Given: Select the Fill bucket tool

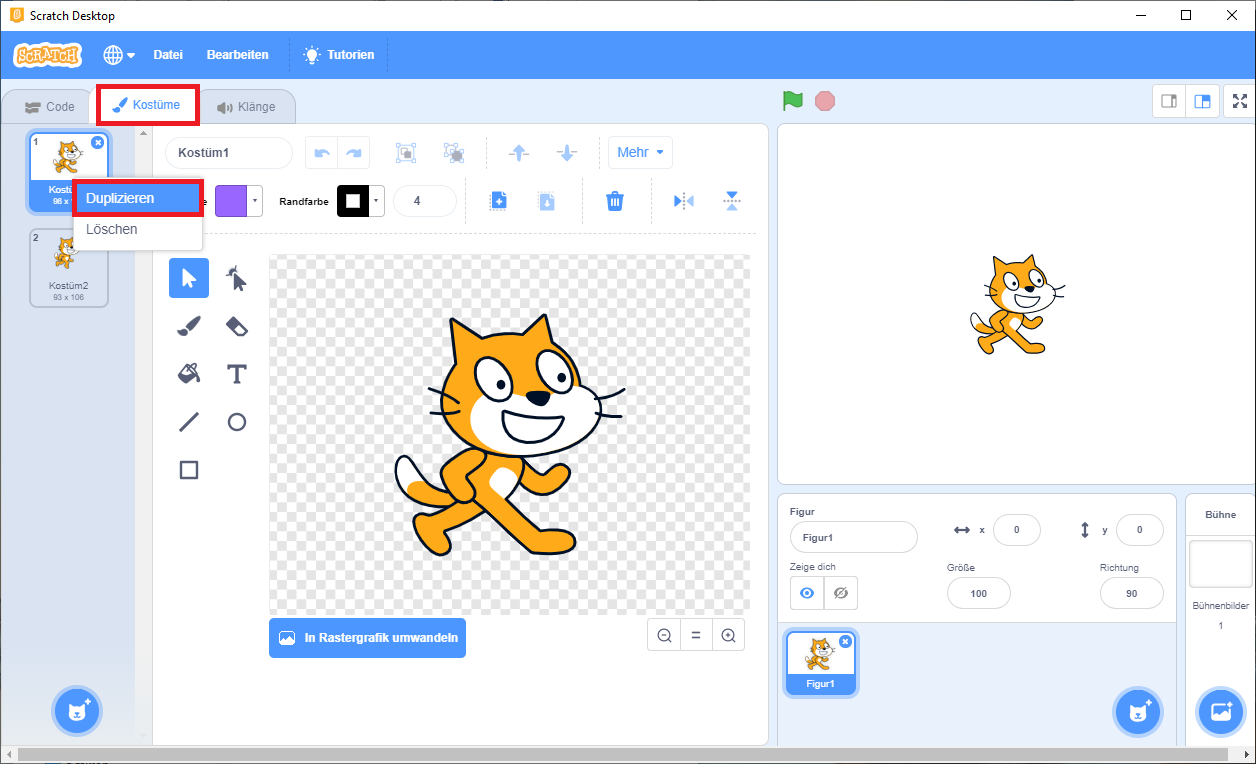Looking at the screenshot, I should (x=189, y=374).
